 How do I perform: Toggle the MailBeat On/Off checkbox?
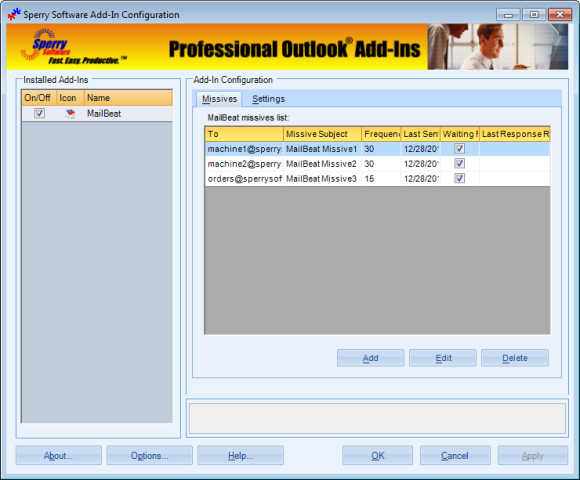click(40, 113)
